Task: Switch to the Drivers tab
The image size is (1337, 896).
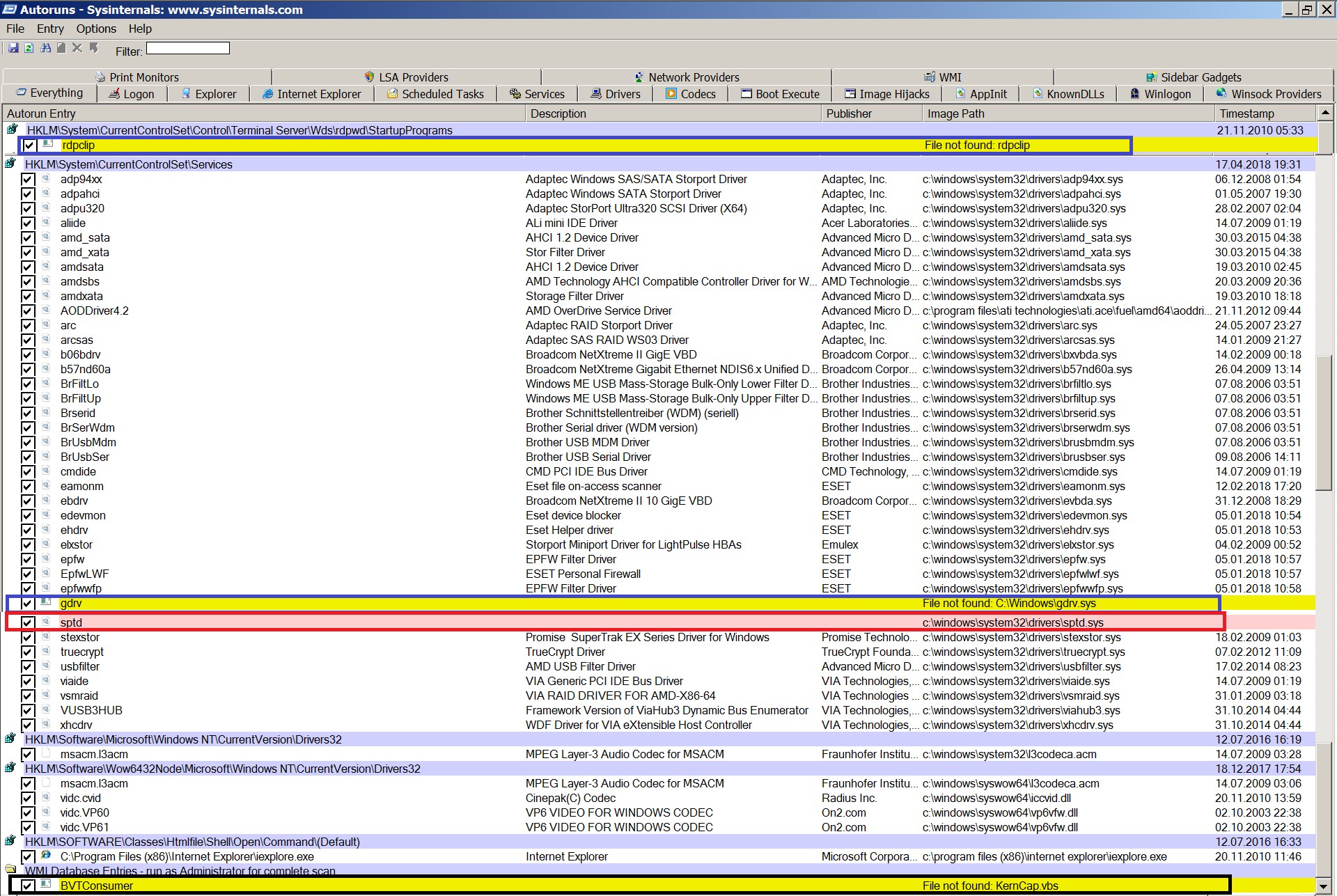Action: (615, 94)
